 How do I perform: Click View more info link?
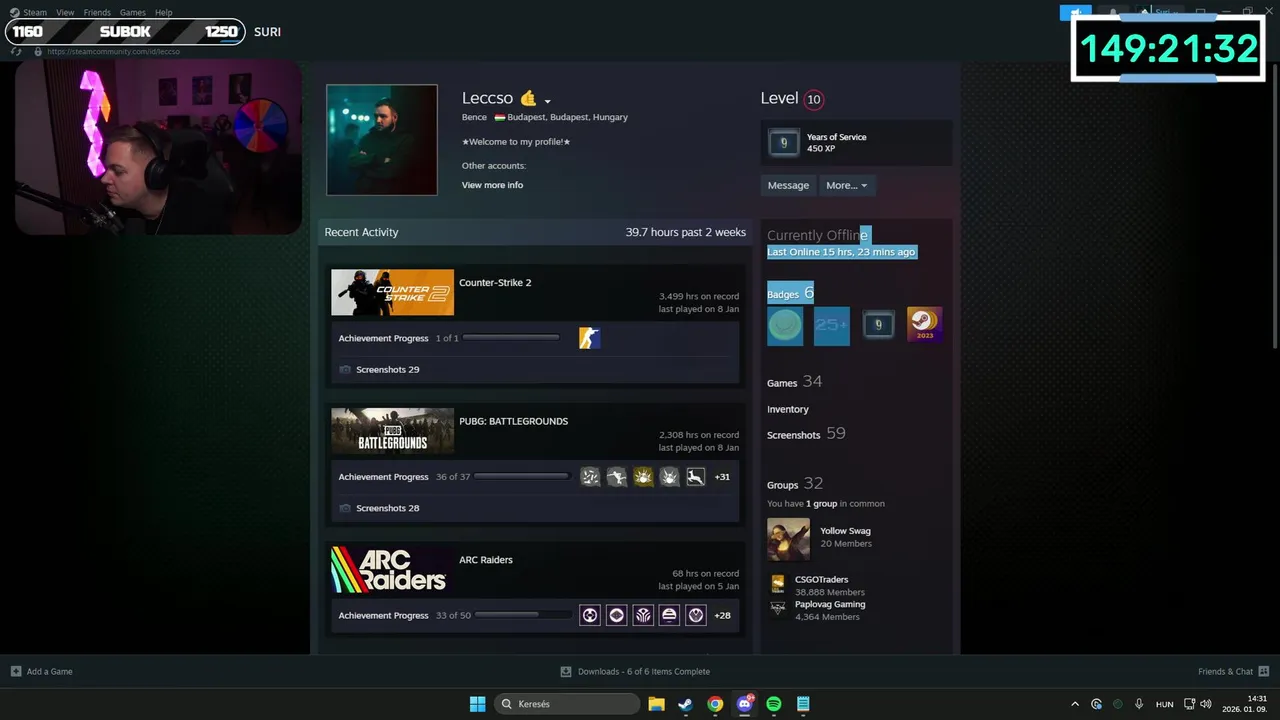(x=492, y=185)
